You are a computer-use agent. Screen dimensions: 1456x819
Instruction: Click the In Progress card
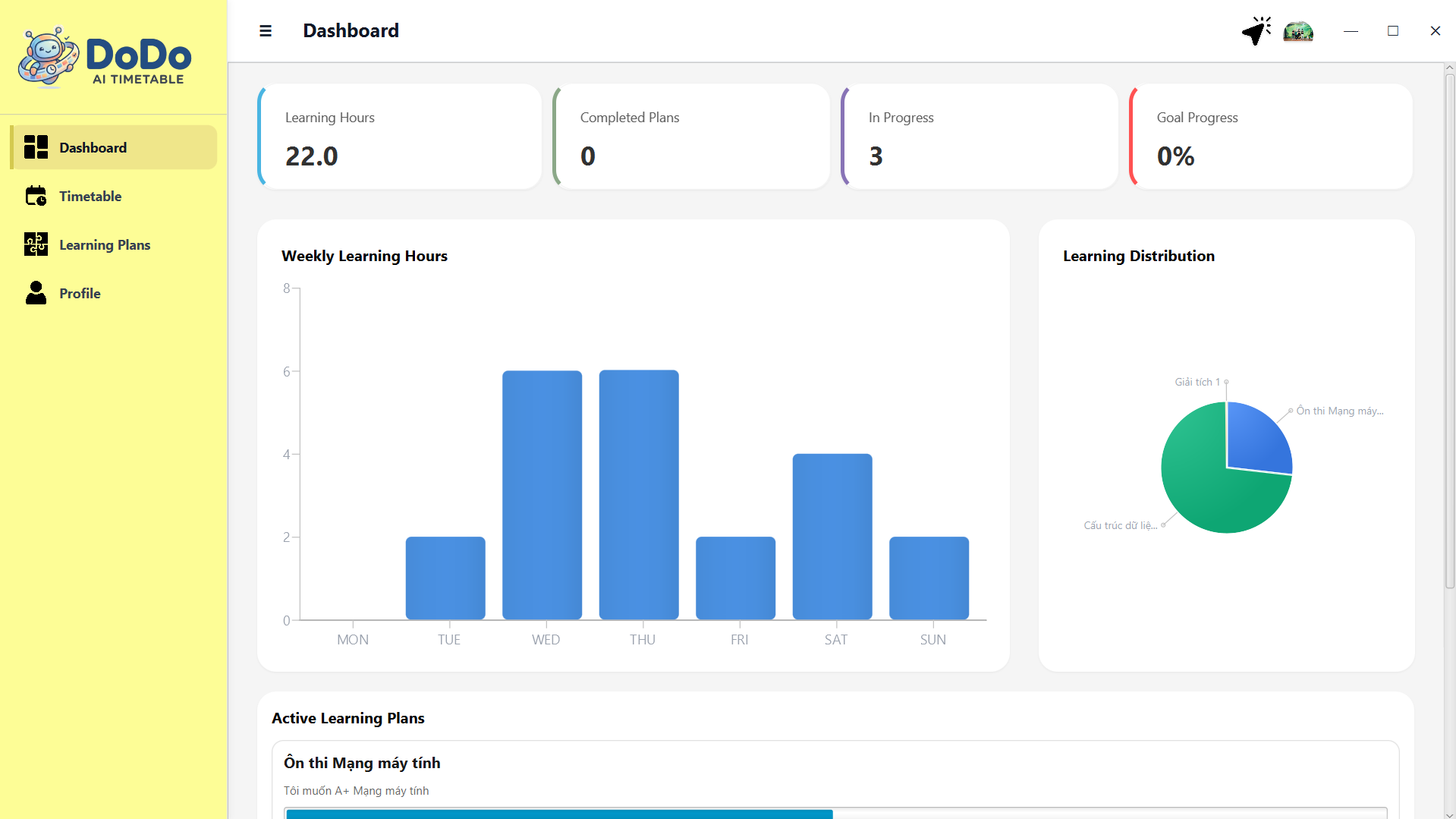pyautogui.click(x=980, y=137)
